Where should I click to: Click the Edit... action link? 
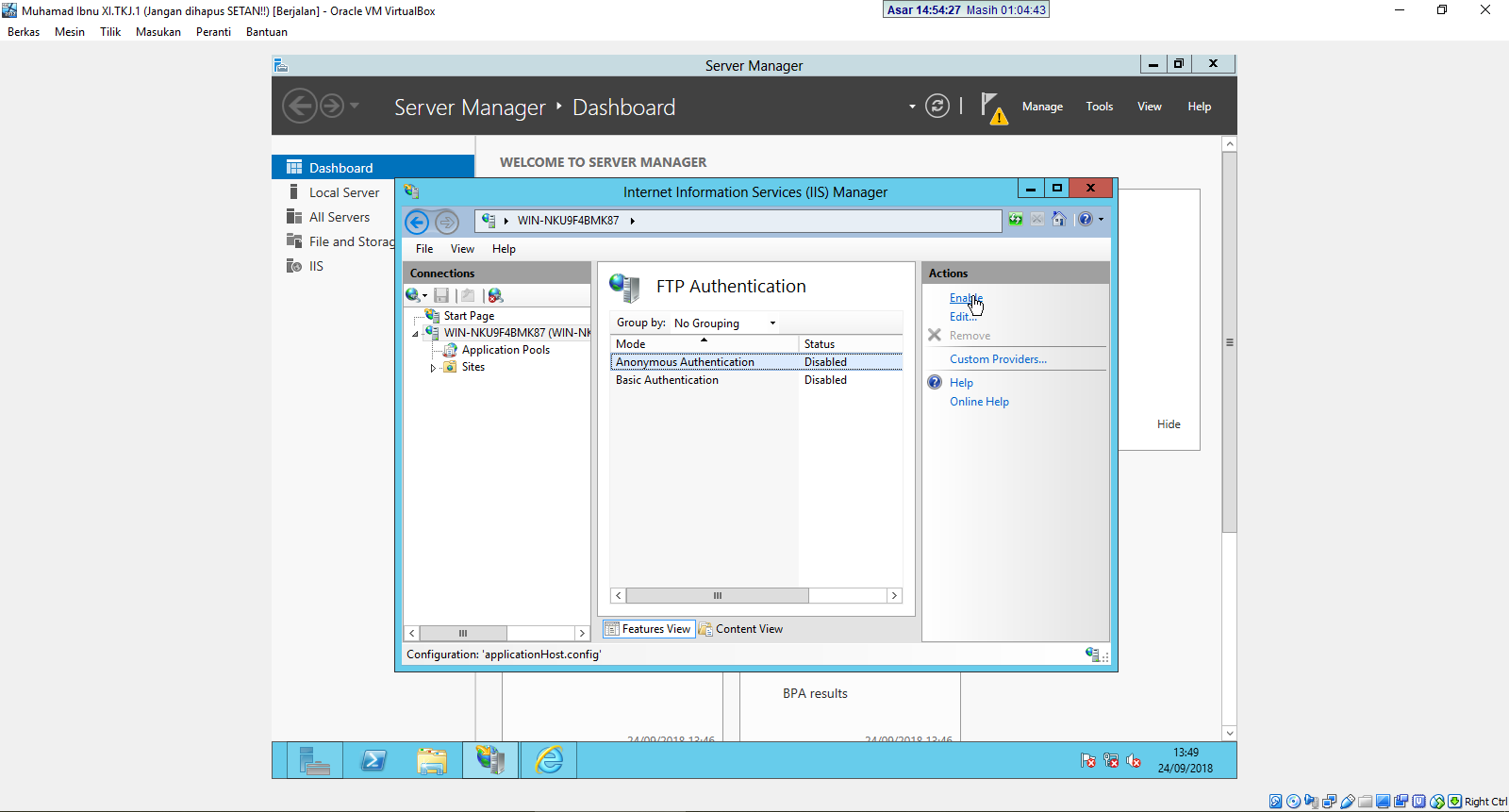click(x=962, y=317)
